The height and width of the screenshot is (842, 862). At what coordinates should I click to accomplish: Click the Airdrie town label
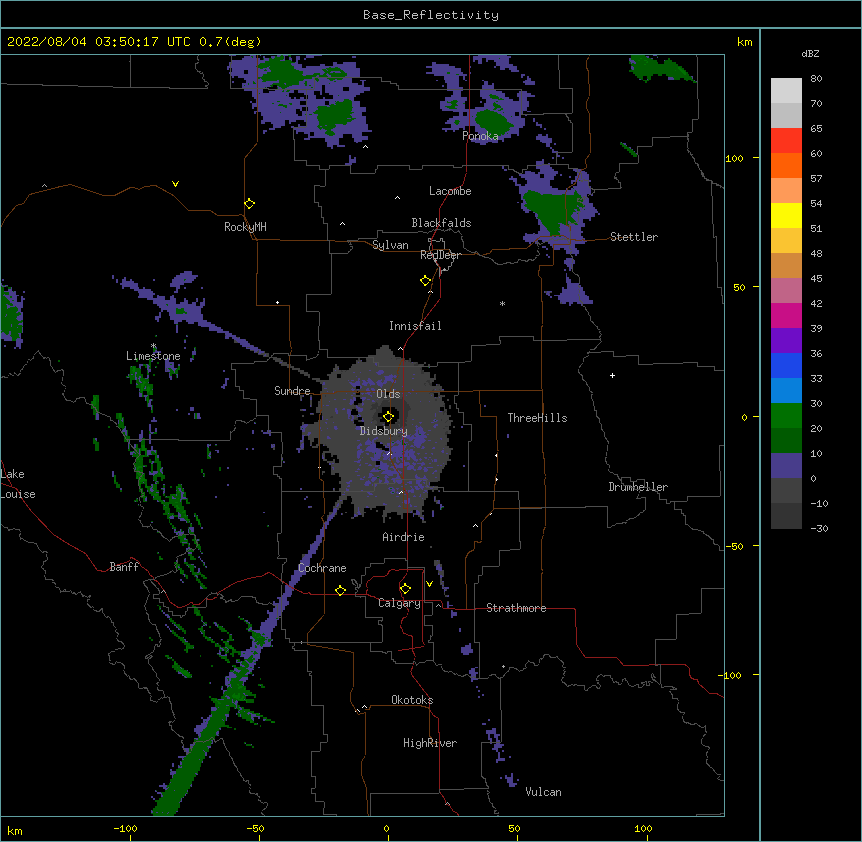coord(404,537)
